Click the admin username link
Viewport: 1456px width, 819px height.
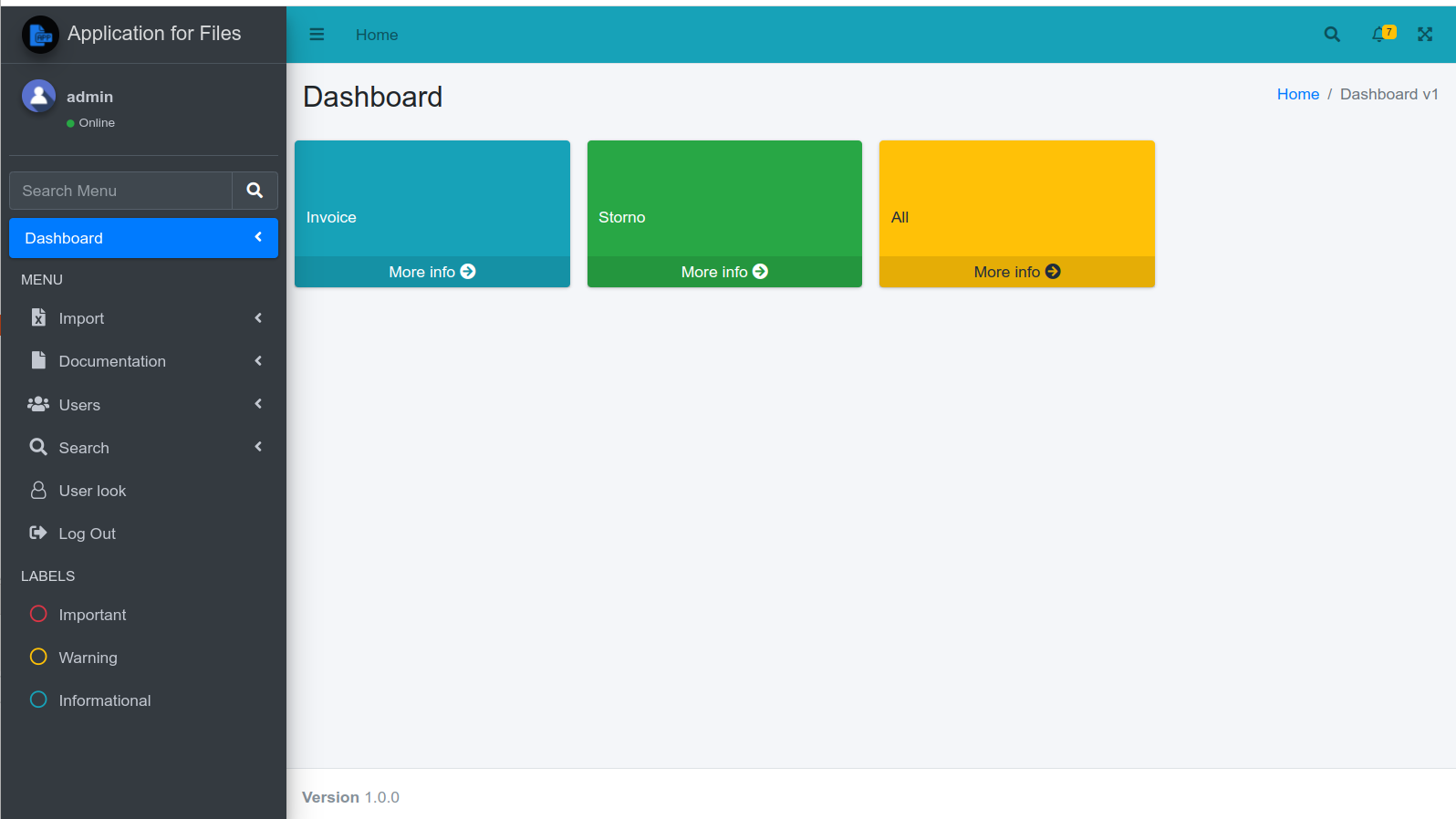[89, 97]
